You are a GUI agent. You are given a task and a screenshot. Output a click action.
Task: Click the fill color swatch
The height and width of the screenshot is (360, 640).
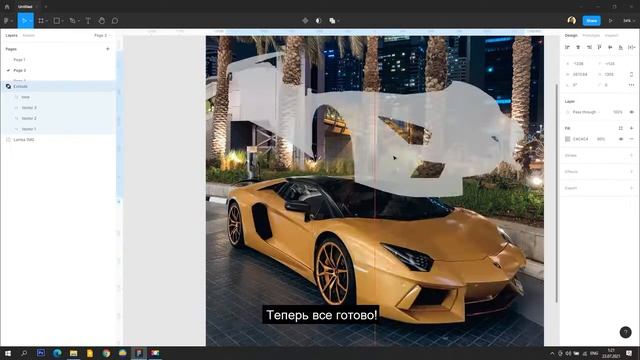point(567,139)
